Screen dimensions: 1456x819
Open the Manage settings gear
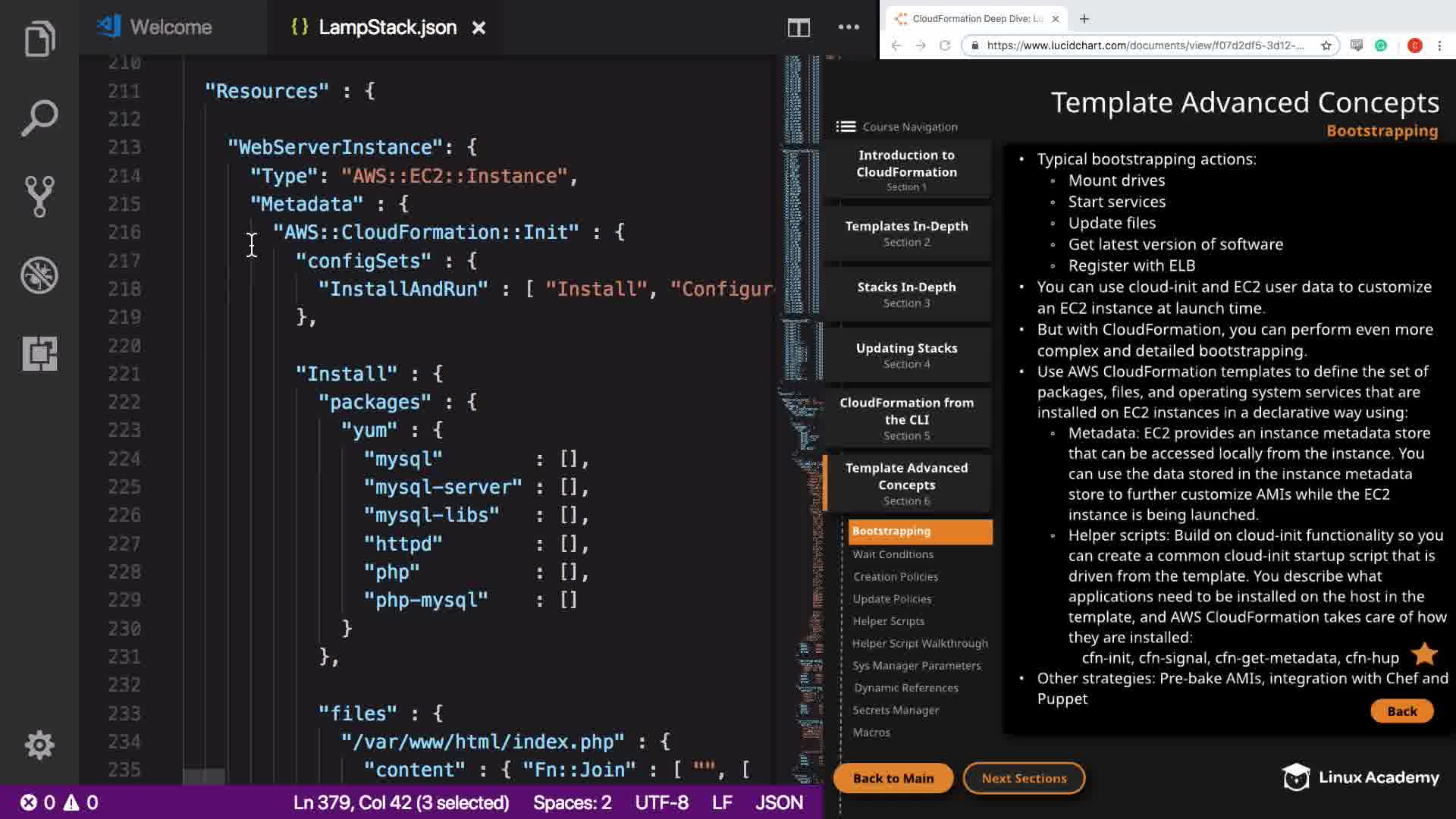point(39,745)
